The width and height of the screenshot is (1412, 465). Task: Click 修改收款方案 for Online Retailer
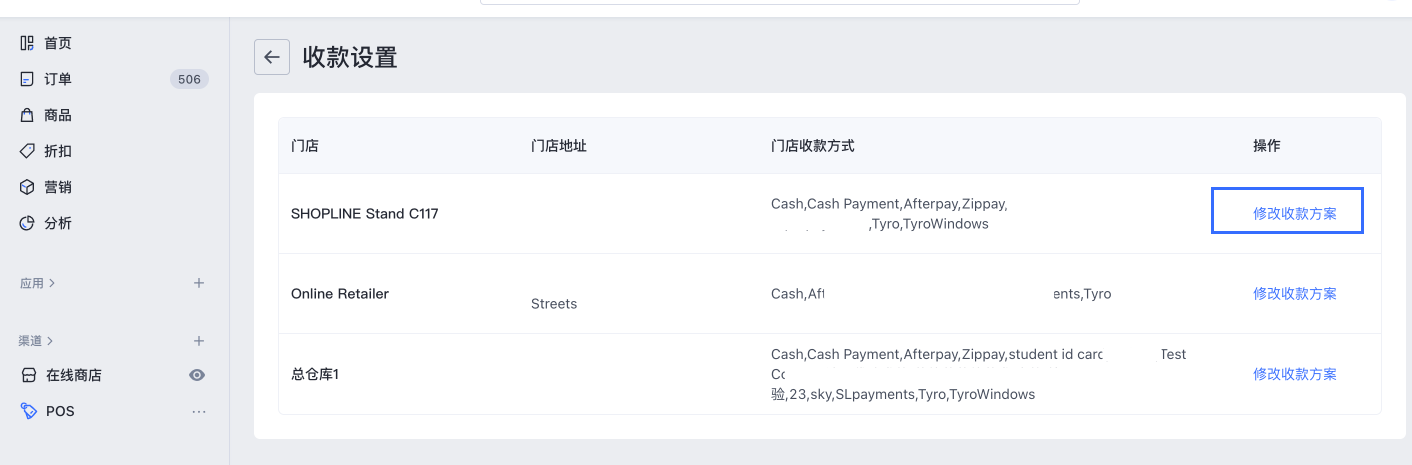[x=1294, y=293]
